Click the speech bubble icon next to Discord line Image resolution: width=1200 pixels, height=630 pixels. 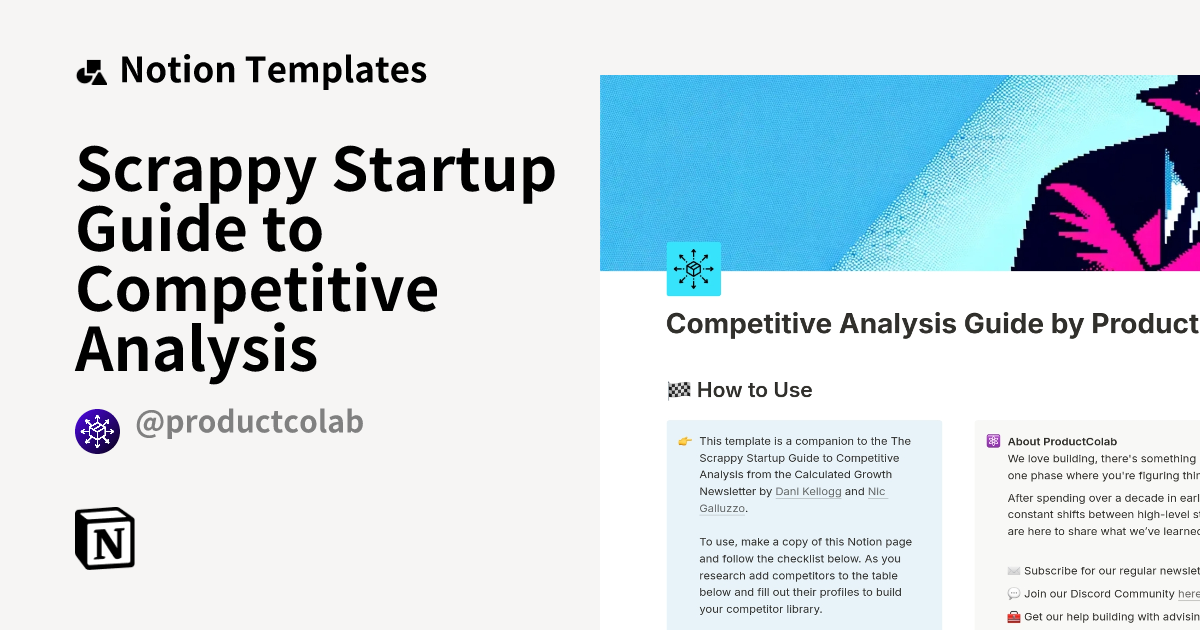1013,593
